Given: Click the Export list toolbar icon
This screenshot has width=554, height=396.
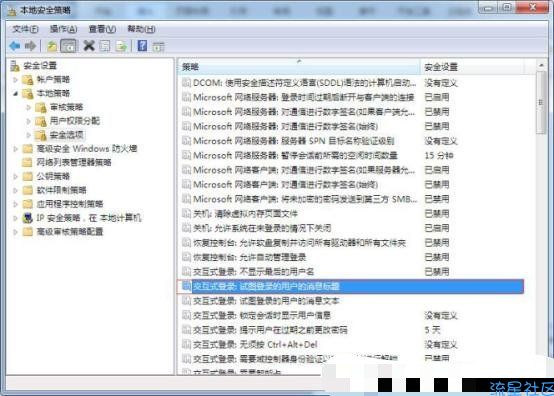Looking at the screenshot, I should (x=121, y=46).
